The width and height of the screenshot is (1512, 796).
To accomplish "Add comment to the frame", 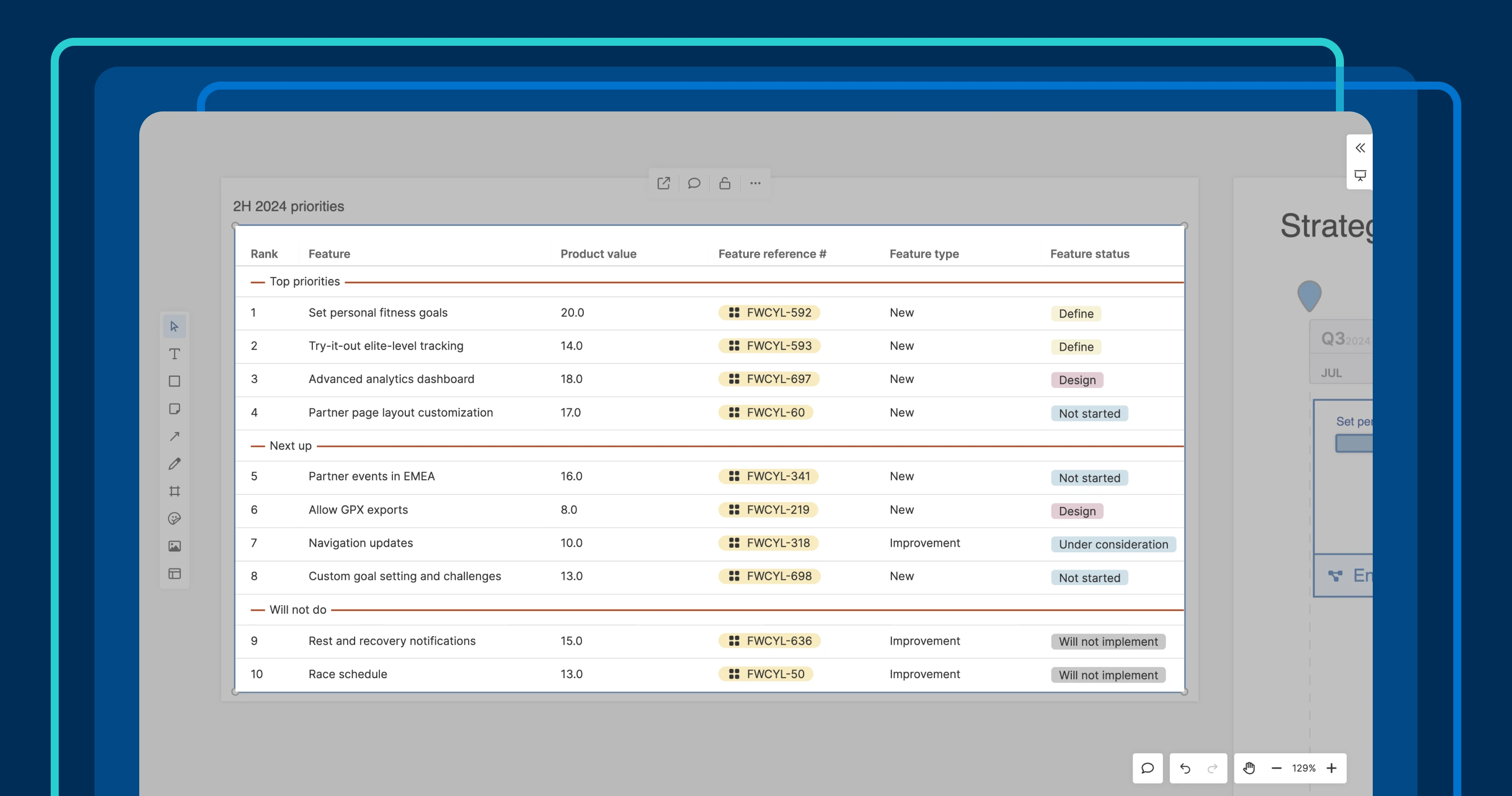I will pos(694,183).
